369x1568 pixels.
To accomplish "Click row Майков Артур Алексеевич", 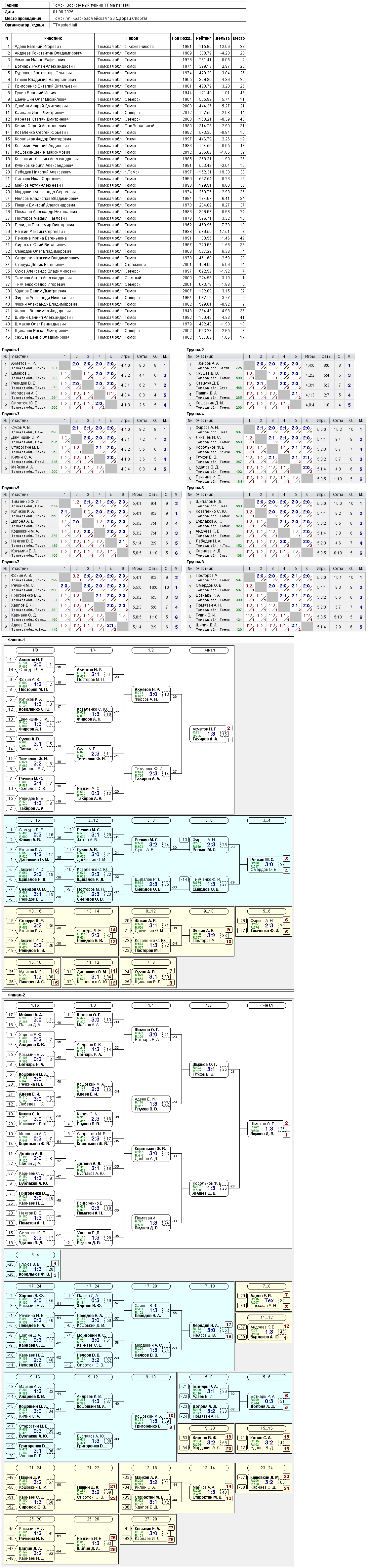I will click(x=124, y=185).
